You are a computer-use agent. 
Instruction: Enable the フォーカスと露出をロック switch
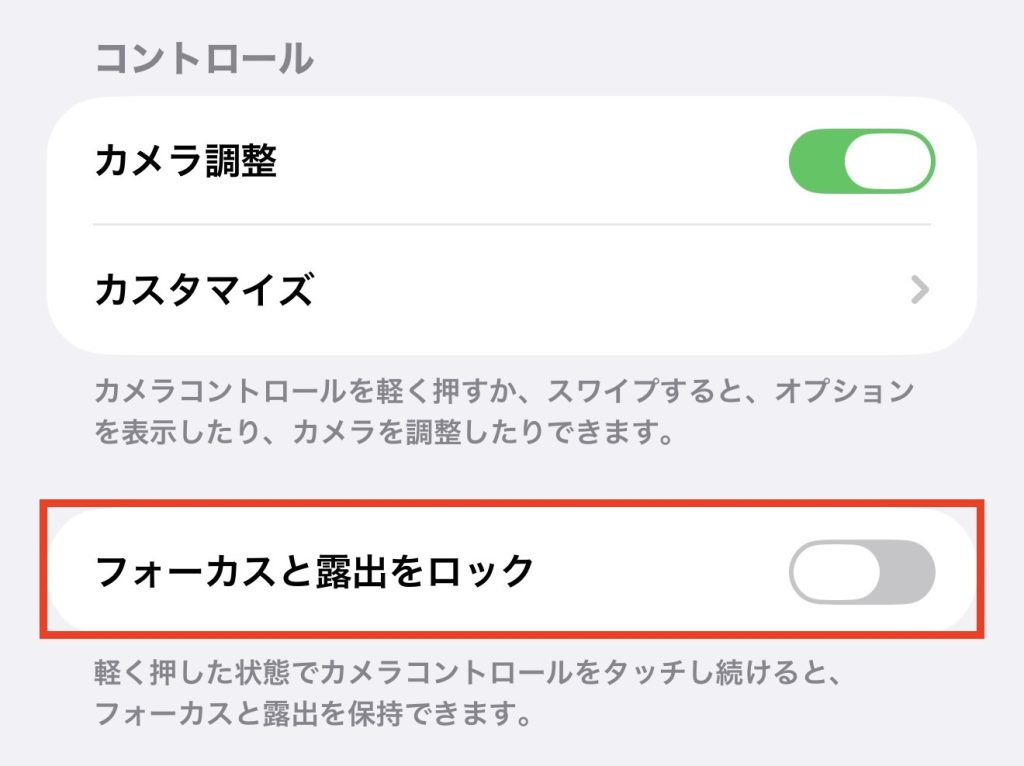click(x=861, y=573)
